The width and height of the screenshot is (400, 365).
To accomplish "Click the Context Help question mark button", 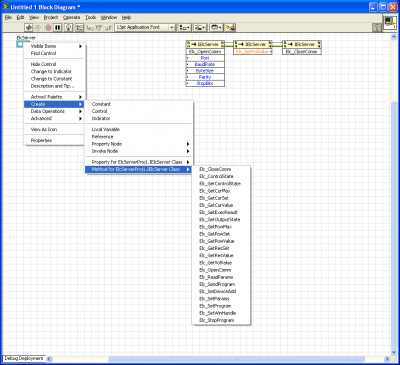I will pos(377,27).
